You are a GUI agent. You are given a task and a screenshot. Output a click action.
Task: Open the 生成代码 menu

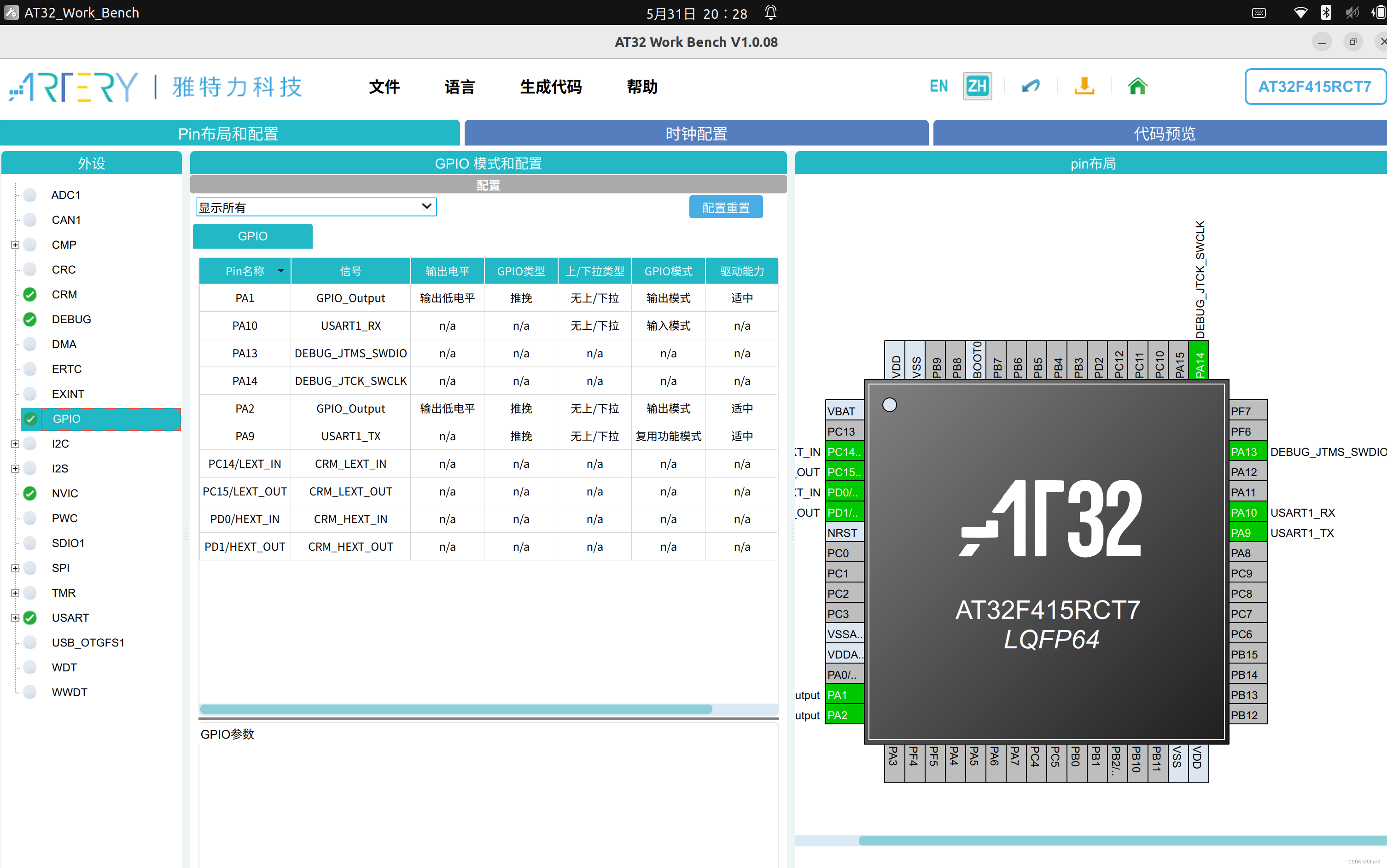click(550, 87)
